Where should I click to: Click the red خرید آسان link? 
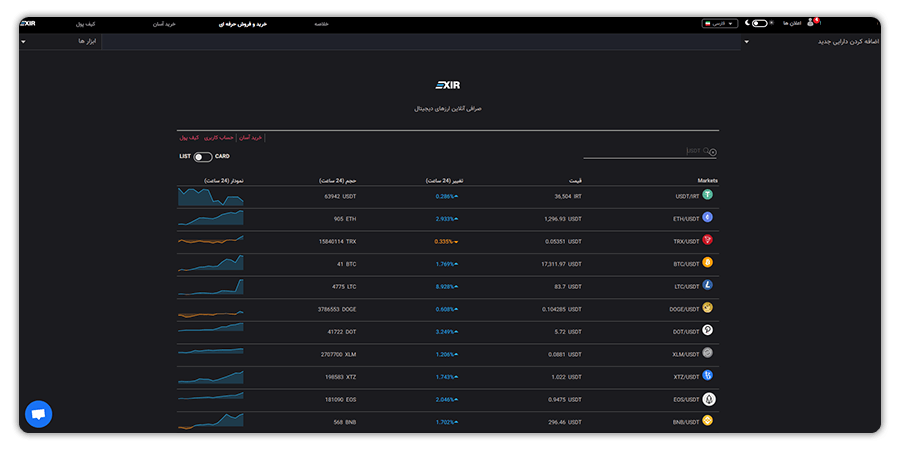pyautogui.click(x=251, y=138)
